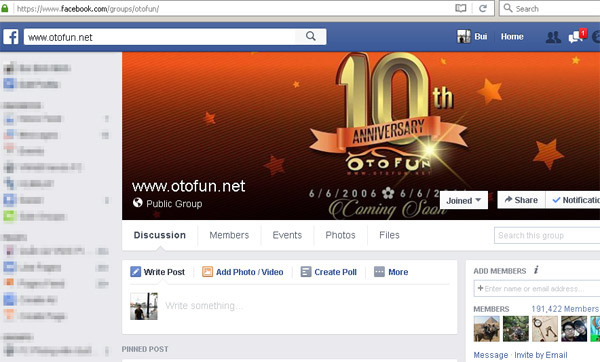
Task: Click the fourth member thumbnail photo
Action: pyautogui.click(x=574, y=329)
